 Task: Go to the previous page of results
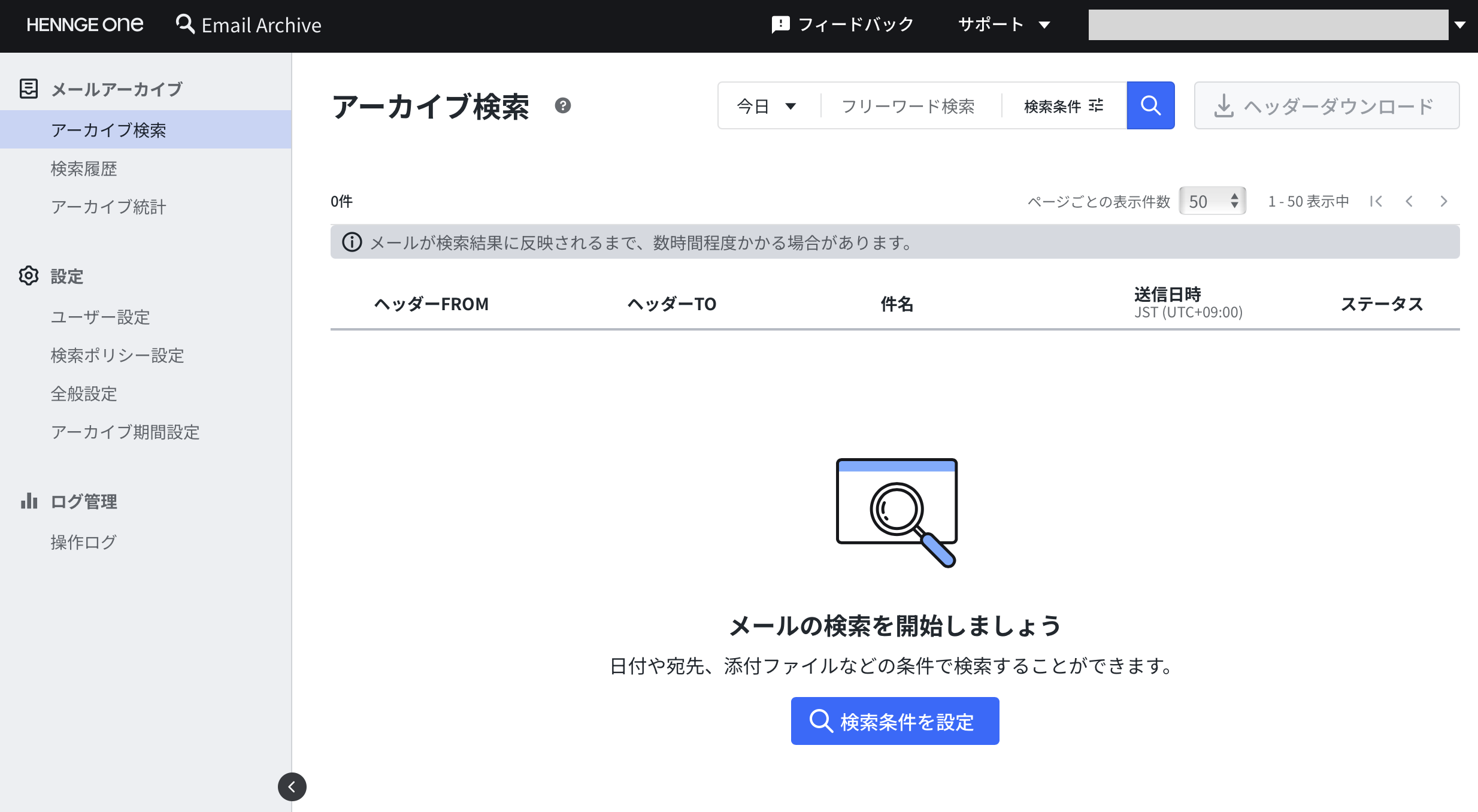point(1409,201)
